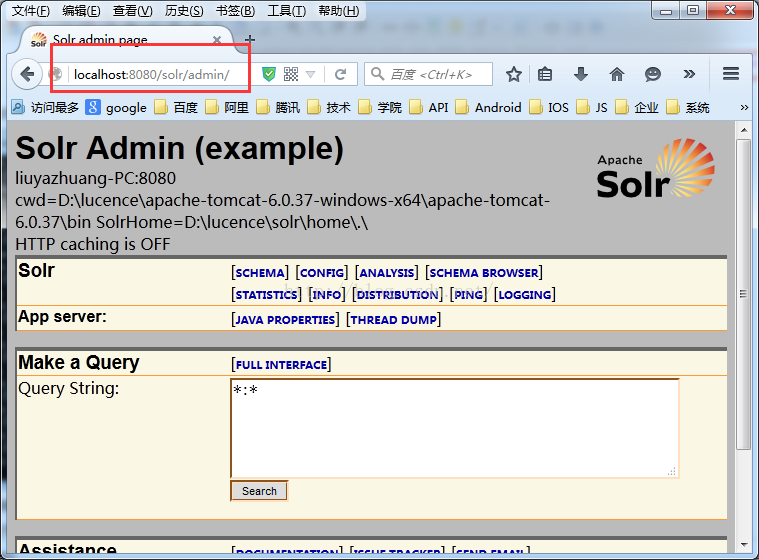Open the SCHEMA BROWSER link
Screen dimensions: 759x560
coord(484,273)
